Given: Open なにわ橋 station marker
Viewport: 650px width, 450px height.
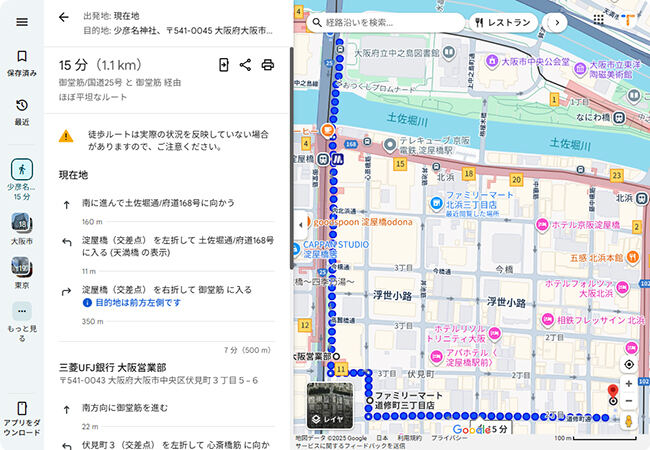Looking at the screenshot, I should pyautogui.click(x=619, y=117).
